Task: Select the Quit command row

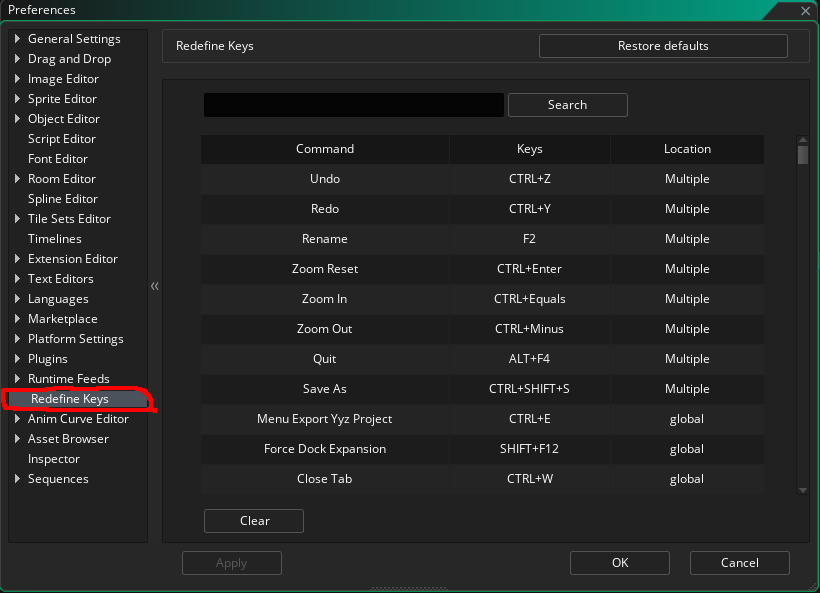Action: point(482,359)
